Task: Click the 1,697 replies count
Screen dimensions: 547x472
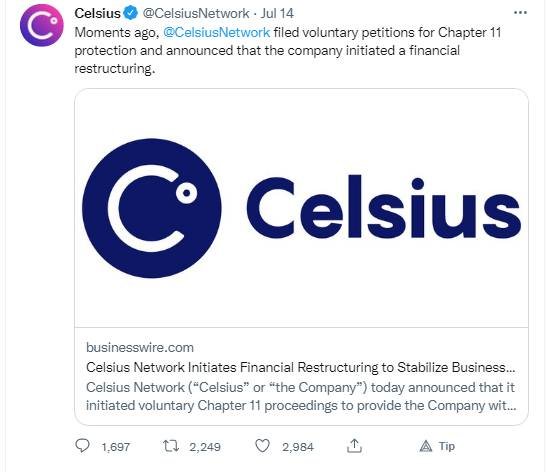Action: click(115, 447)
